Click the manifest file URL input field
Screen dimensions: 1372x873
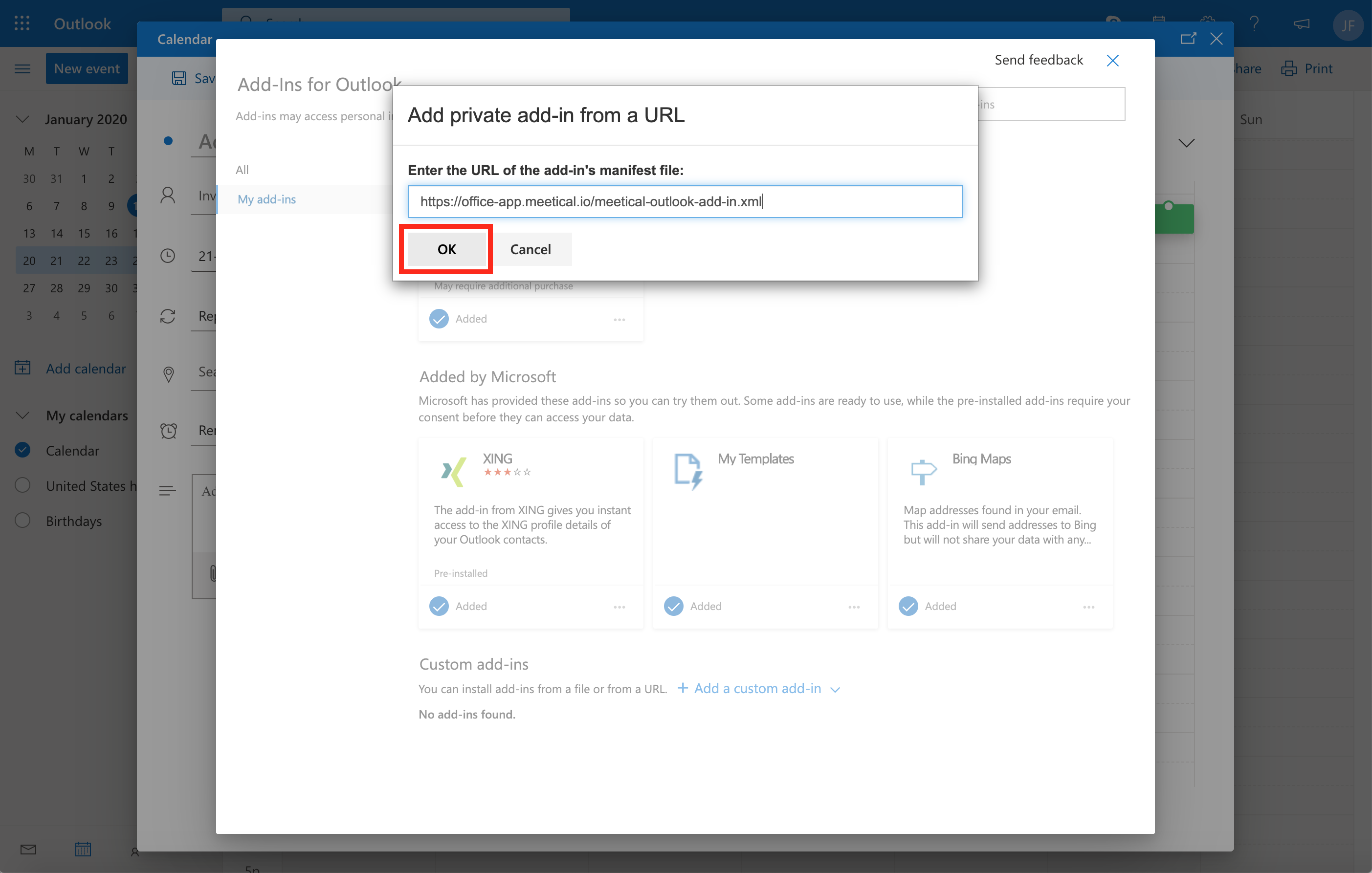click(x=685, y=201)
